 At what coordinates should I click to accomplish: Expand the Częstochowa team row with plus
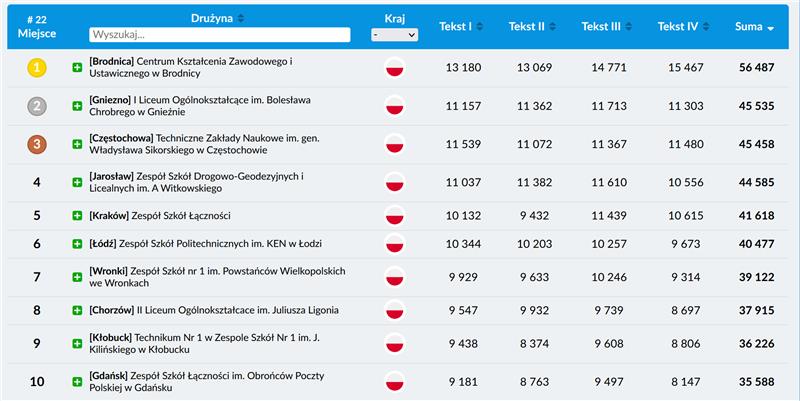pyautogui.click(x=77, y=144)
